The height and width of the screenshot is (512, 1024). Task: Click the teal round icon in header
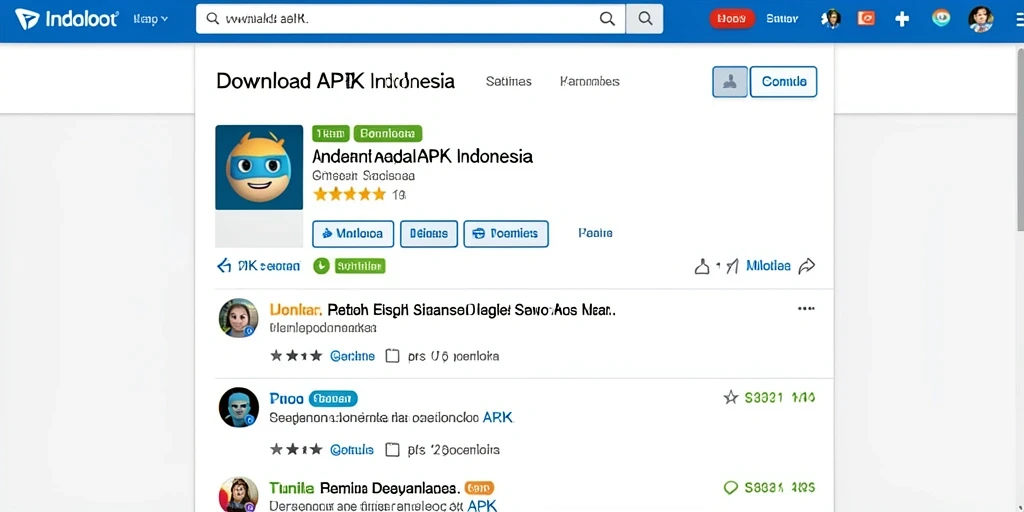[x=941, y=18]
